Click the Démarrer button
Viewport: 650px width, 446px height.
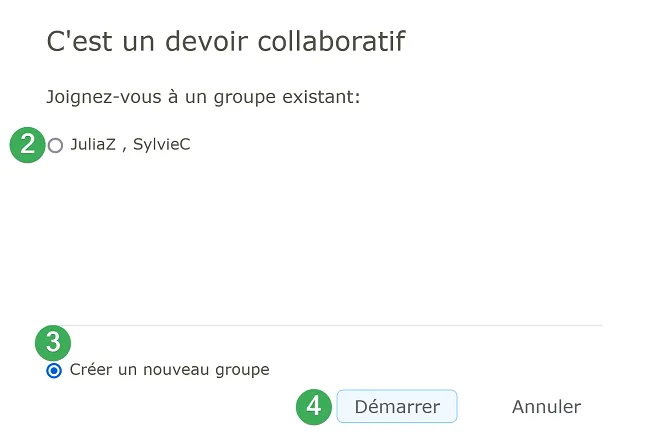[x=397, y=406]
